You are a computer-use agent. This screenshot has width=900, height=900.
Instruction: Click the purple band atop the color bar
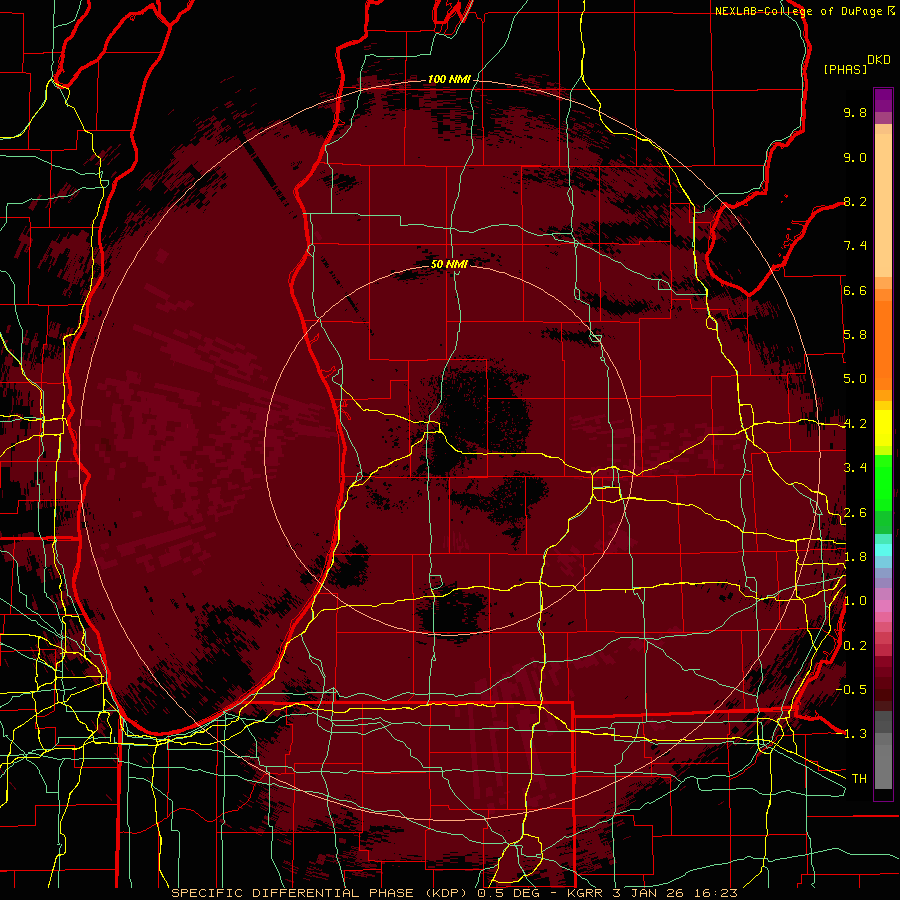tap(883, 100)
